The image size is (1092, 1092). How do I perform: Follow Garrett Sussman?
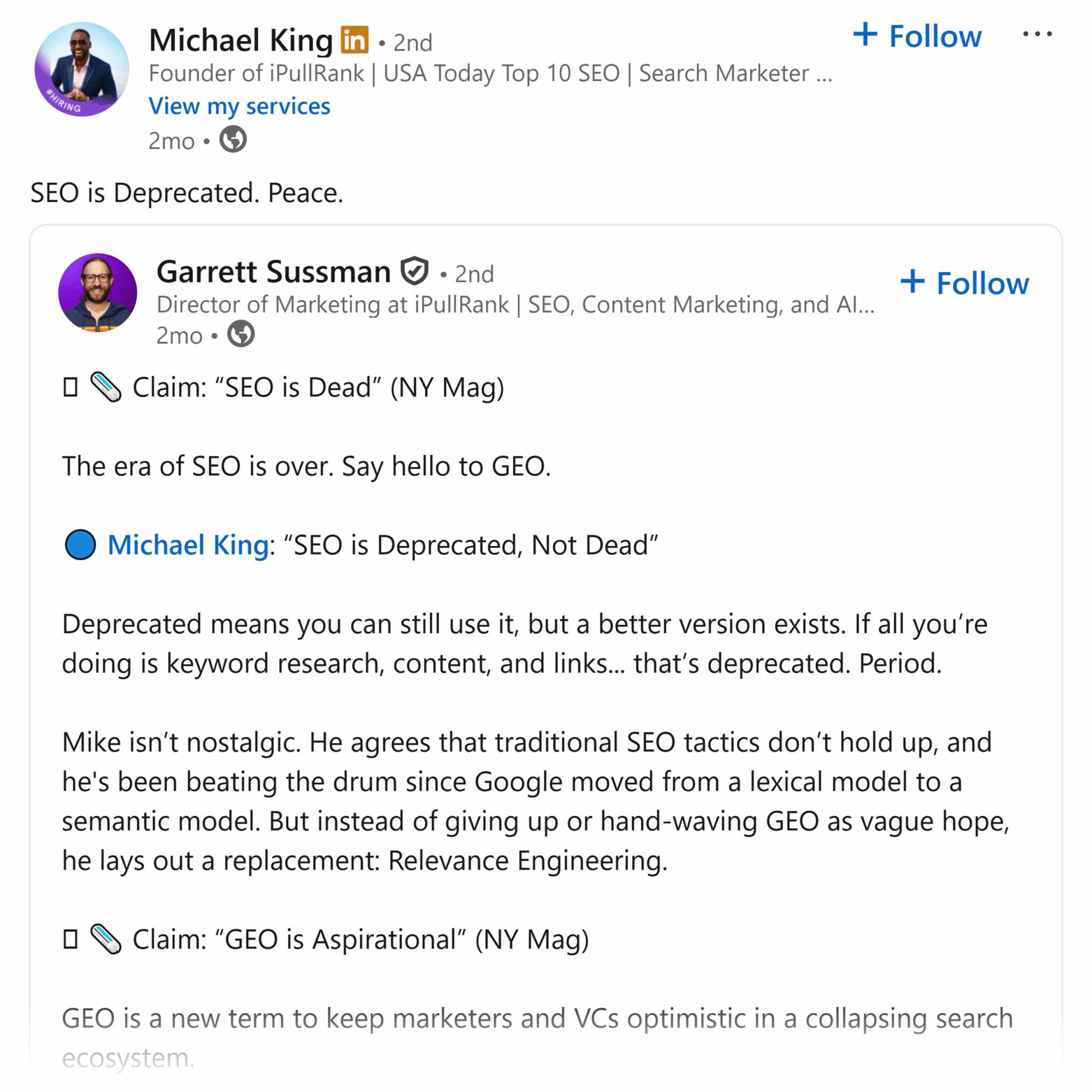965,282
